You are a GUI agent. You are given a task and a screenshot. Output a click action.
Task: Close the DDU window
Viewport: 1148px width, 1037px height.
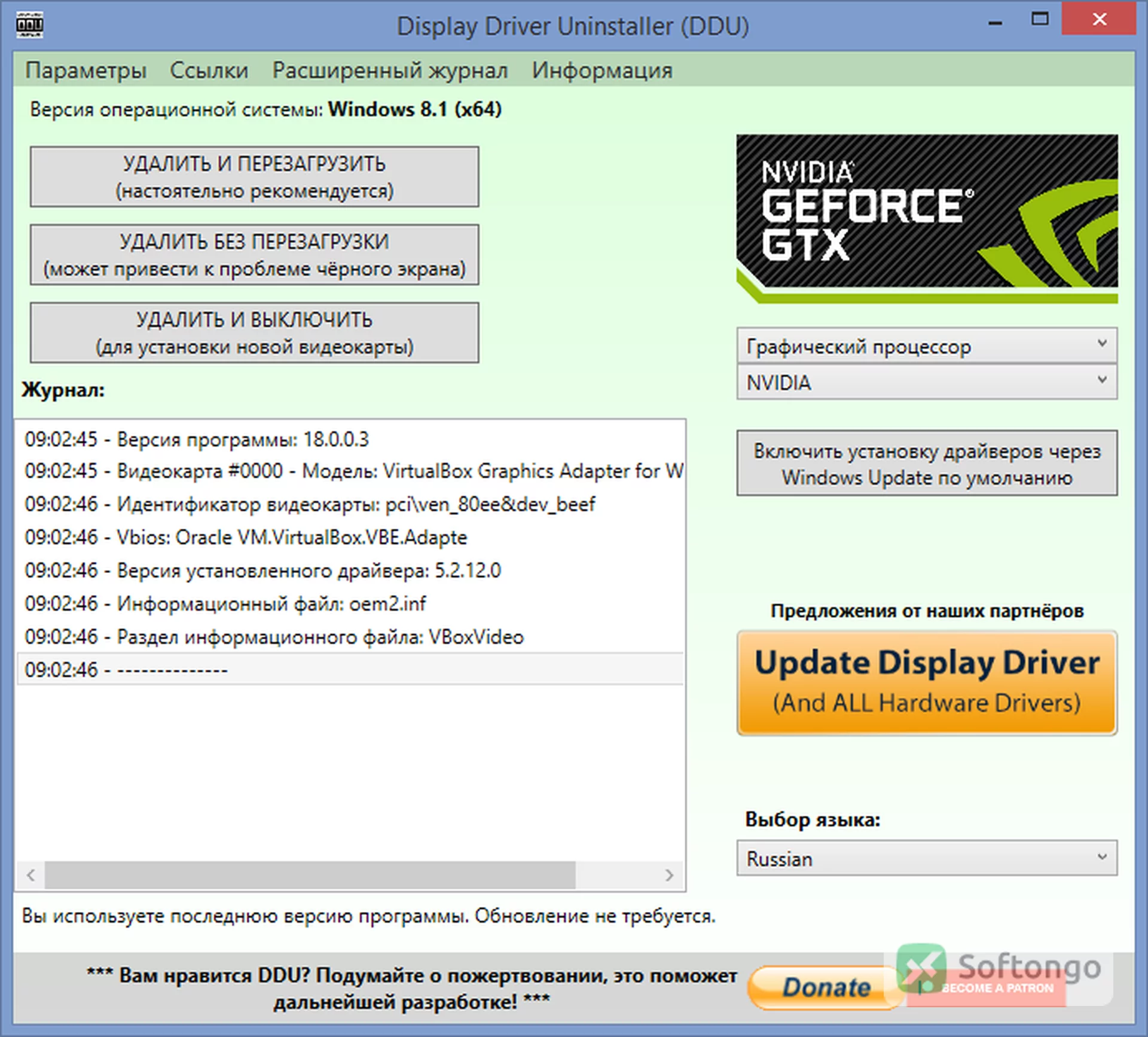[1099, 19]
